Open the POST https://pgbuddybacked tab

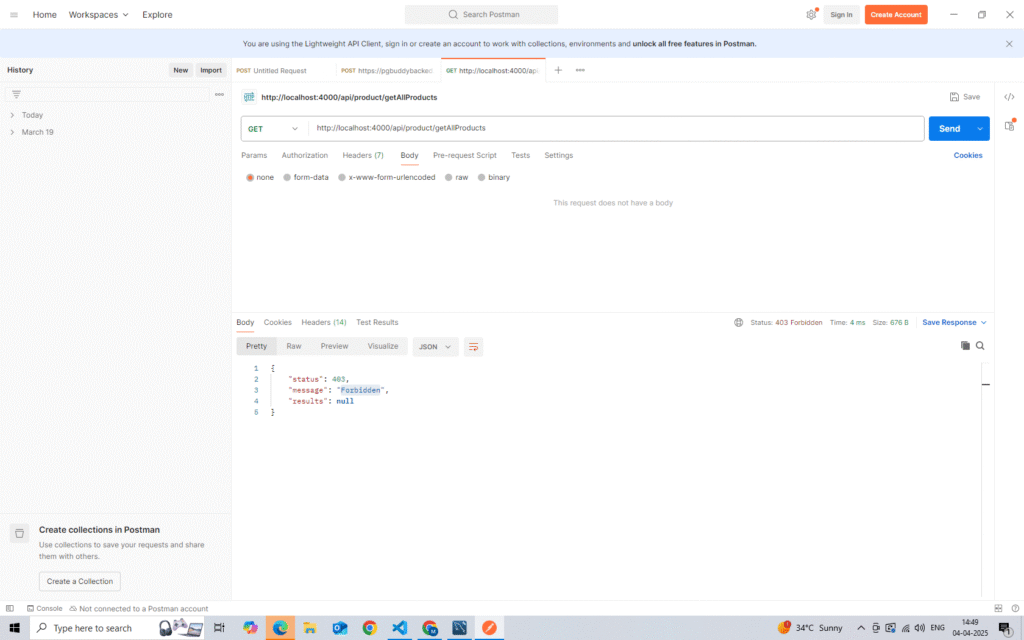(x=388, y=71)
